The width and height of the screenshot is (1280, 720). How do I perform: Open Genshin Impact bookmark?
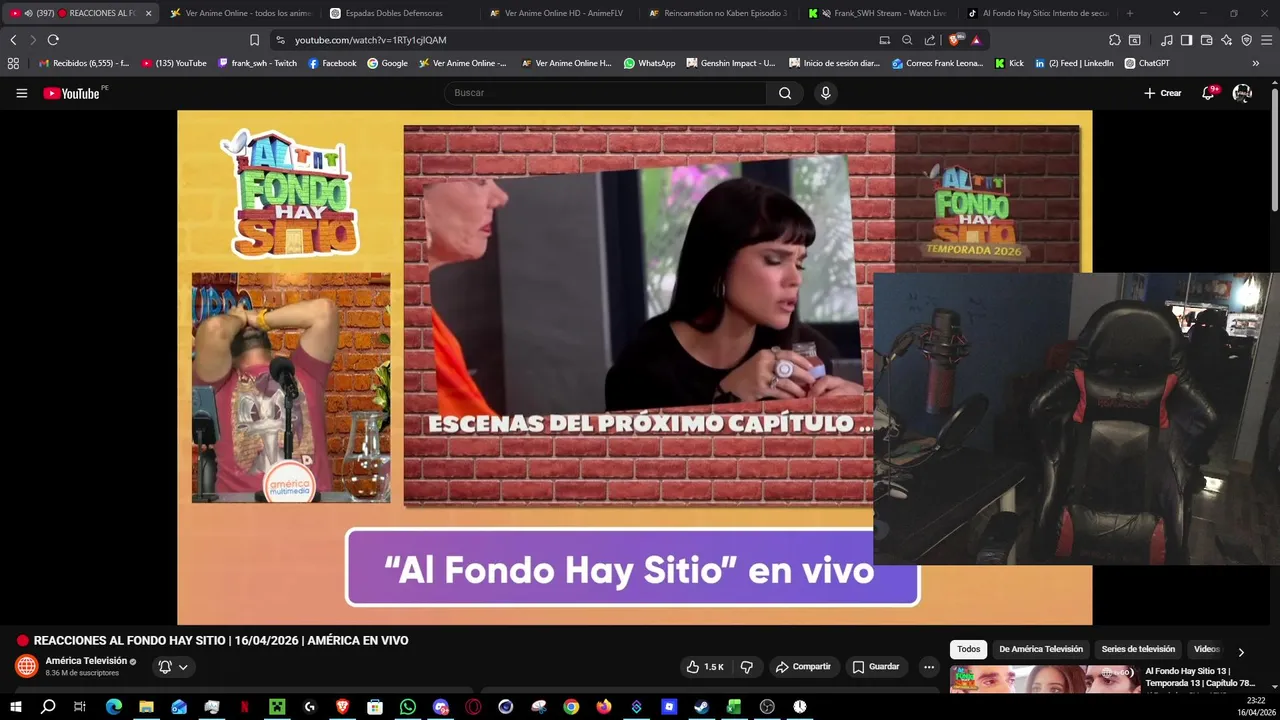[731, 63]
